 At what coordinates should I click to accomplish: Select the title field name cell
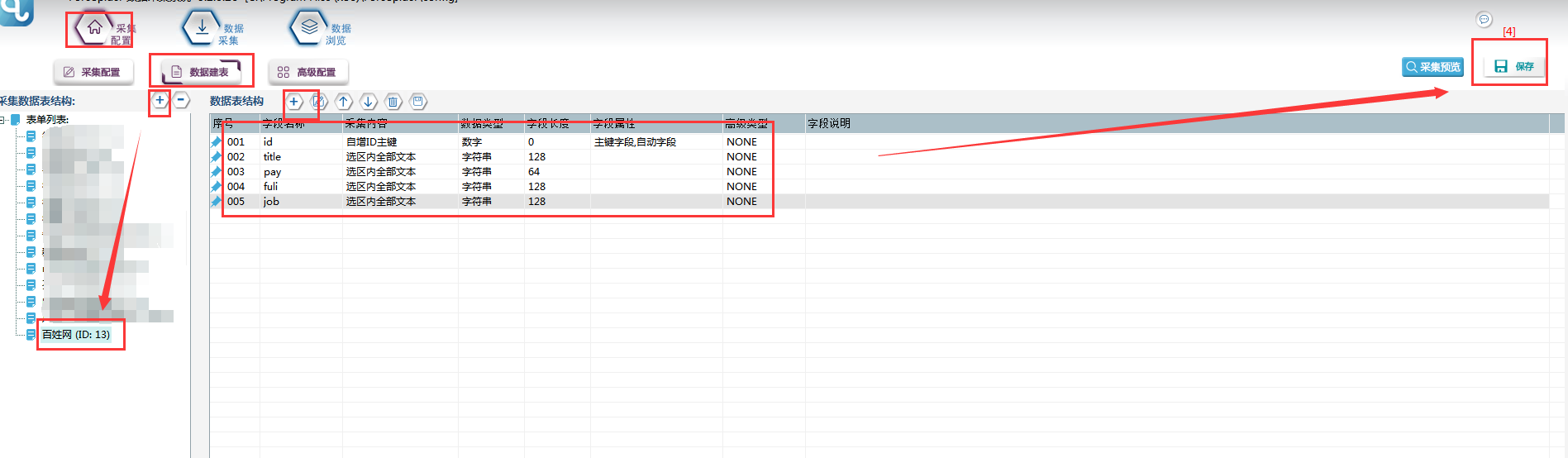[x=301, y=157]
